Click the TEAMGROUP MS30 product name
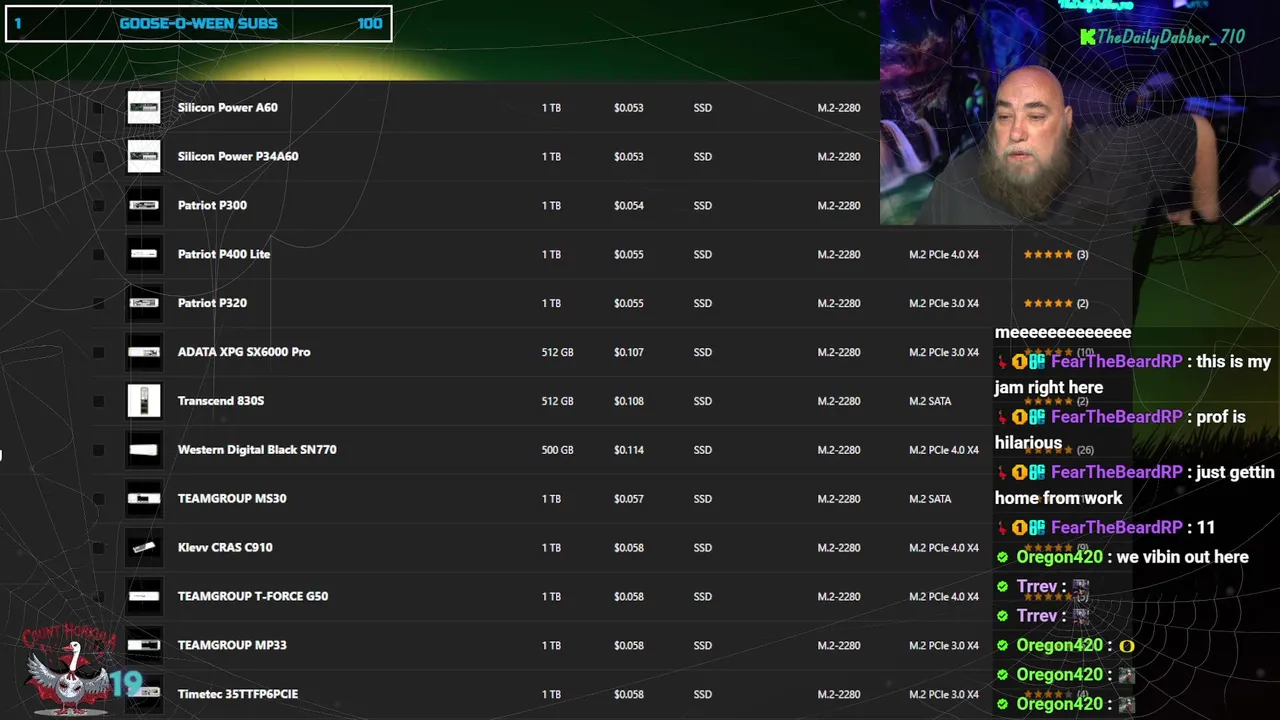 (x=232, y=498)
